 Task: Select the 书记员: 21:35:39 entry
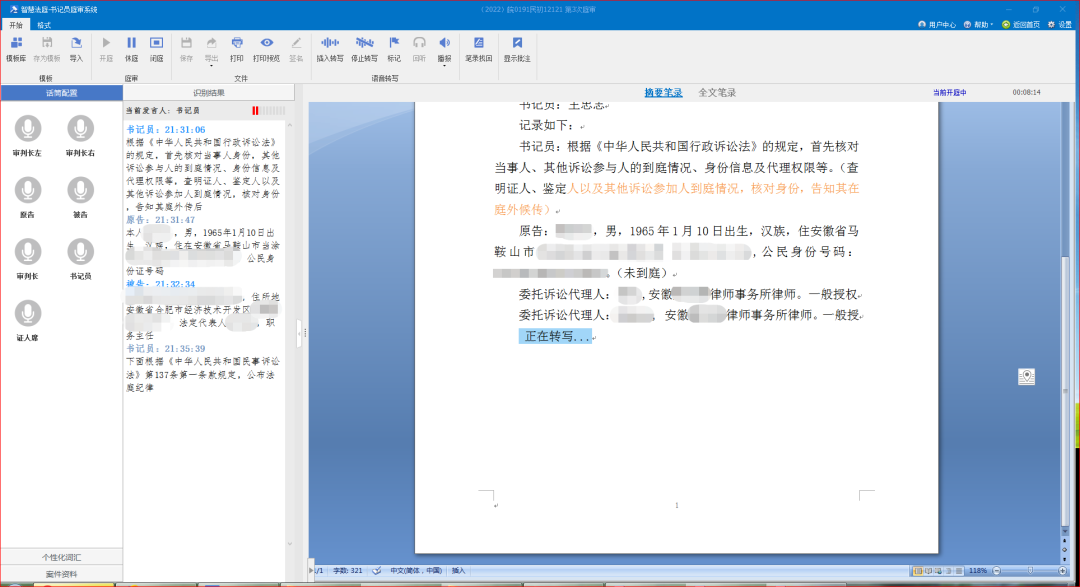coord(165,349)
